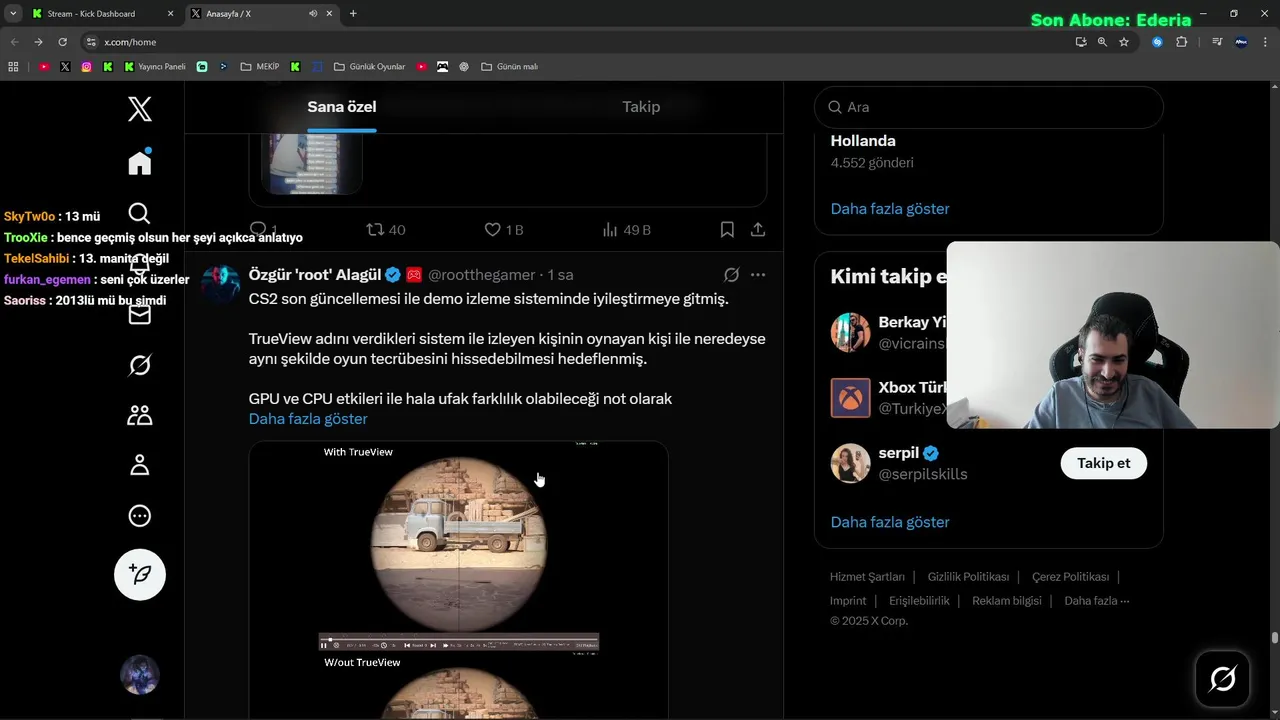The image size is (1280, 720).
Task: Show more suggestions under 'Kimi takip etmeli'
Action: (890, 522)
